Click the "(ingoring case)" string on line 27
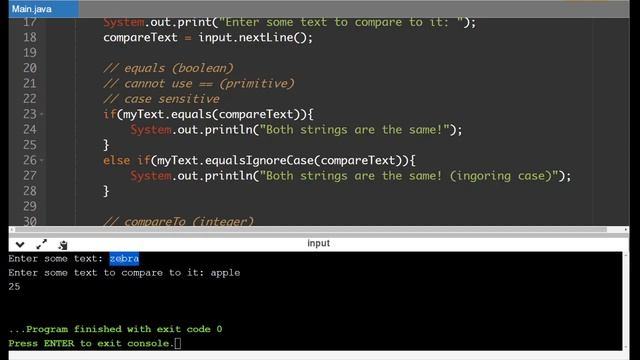Screen dimensions: 640x360 click(501, 176)
